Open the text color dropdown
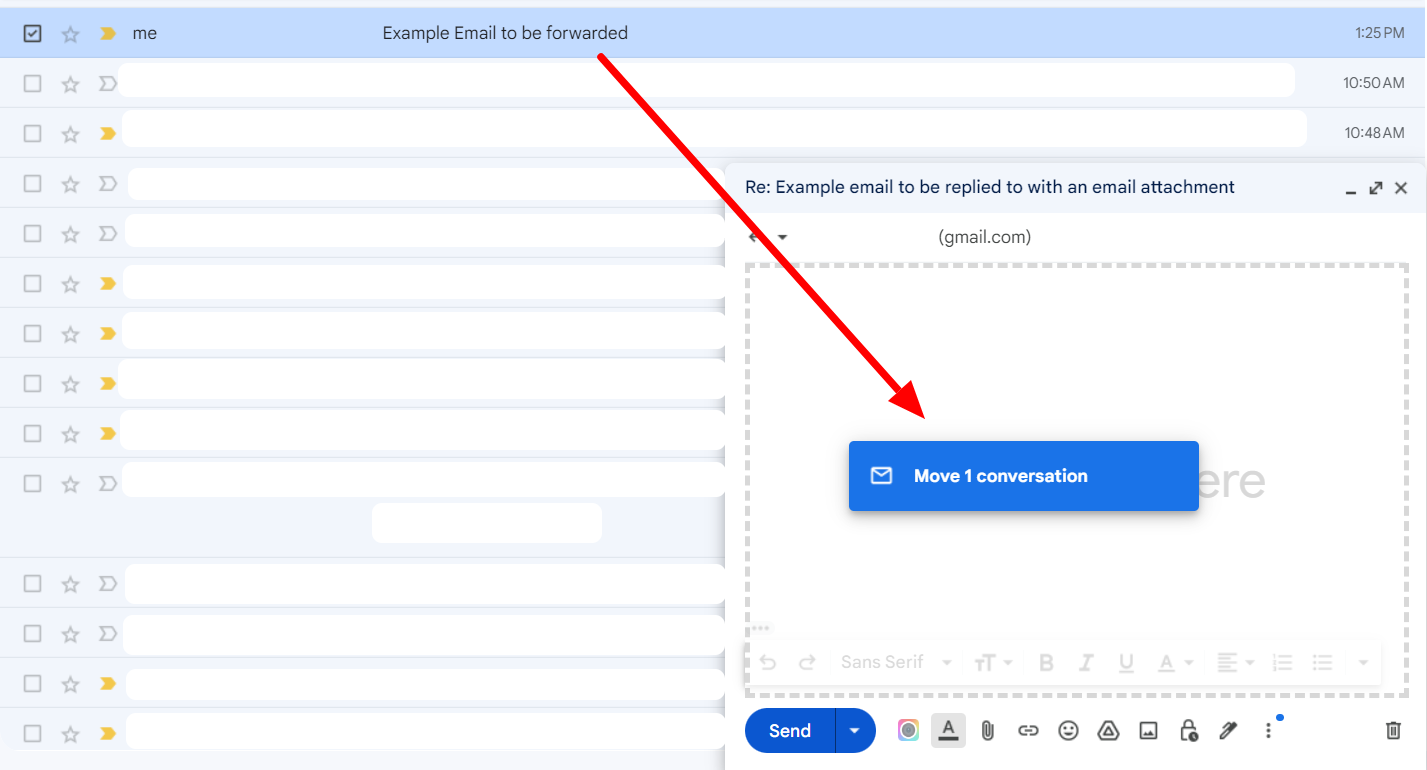1427x770 pixels. pos(1177,662)
